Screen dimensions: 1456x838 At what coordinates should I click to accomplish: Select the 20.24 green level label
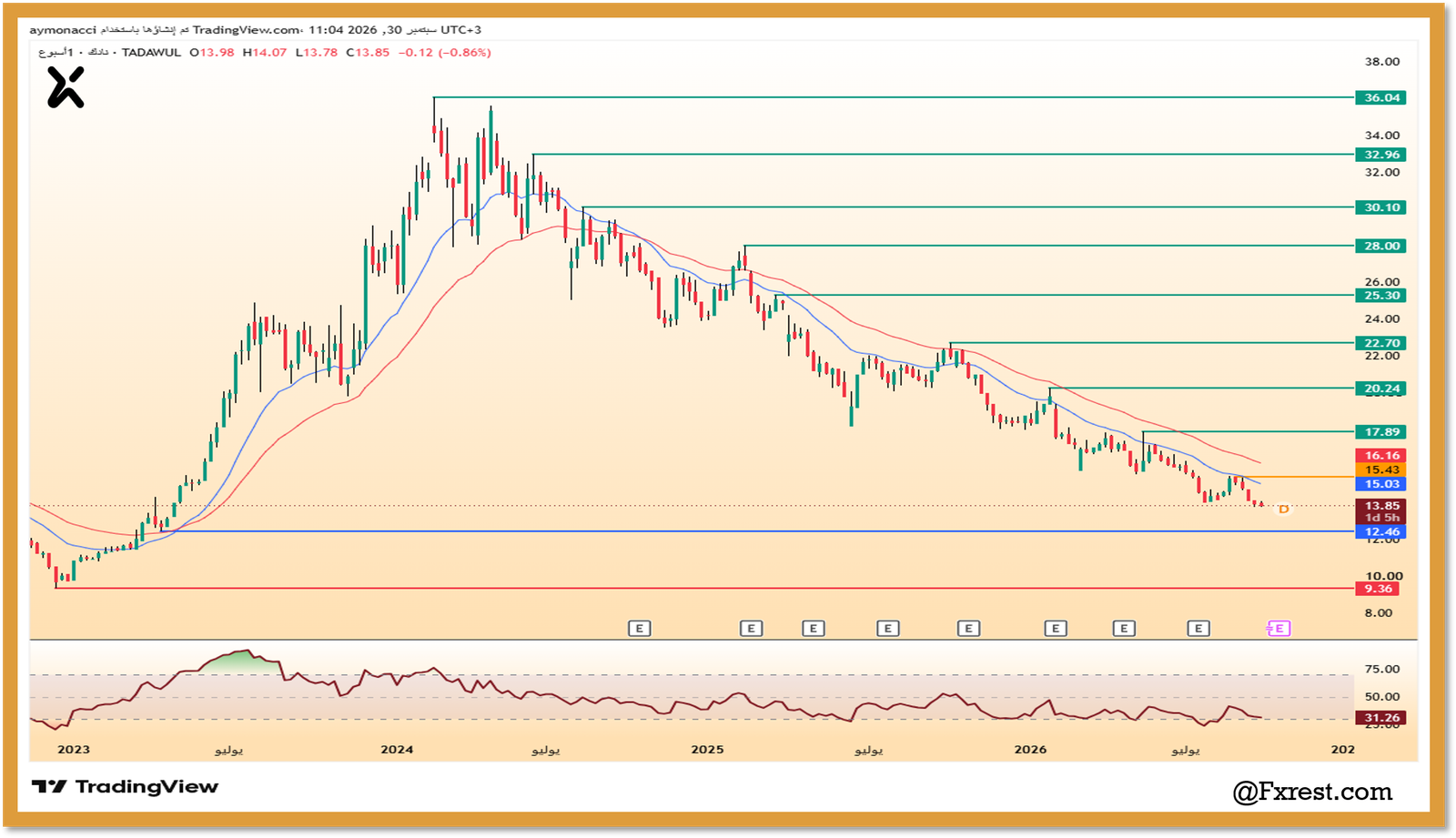pyautogui.click(x=1380, y=389)
